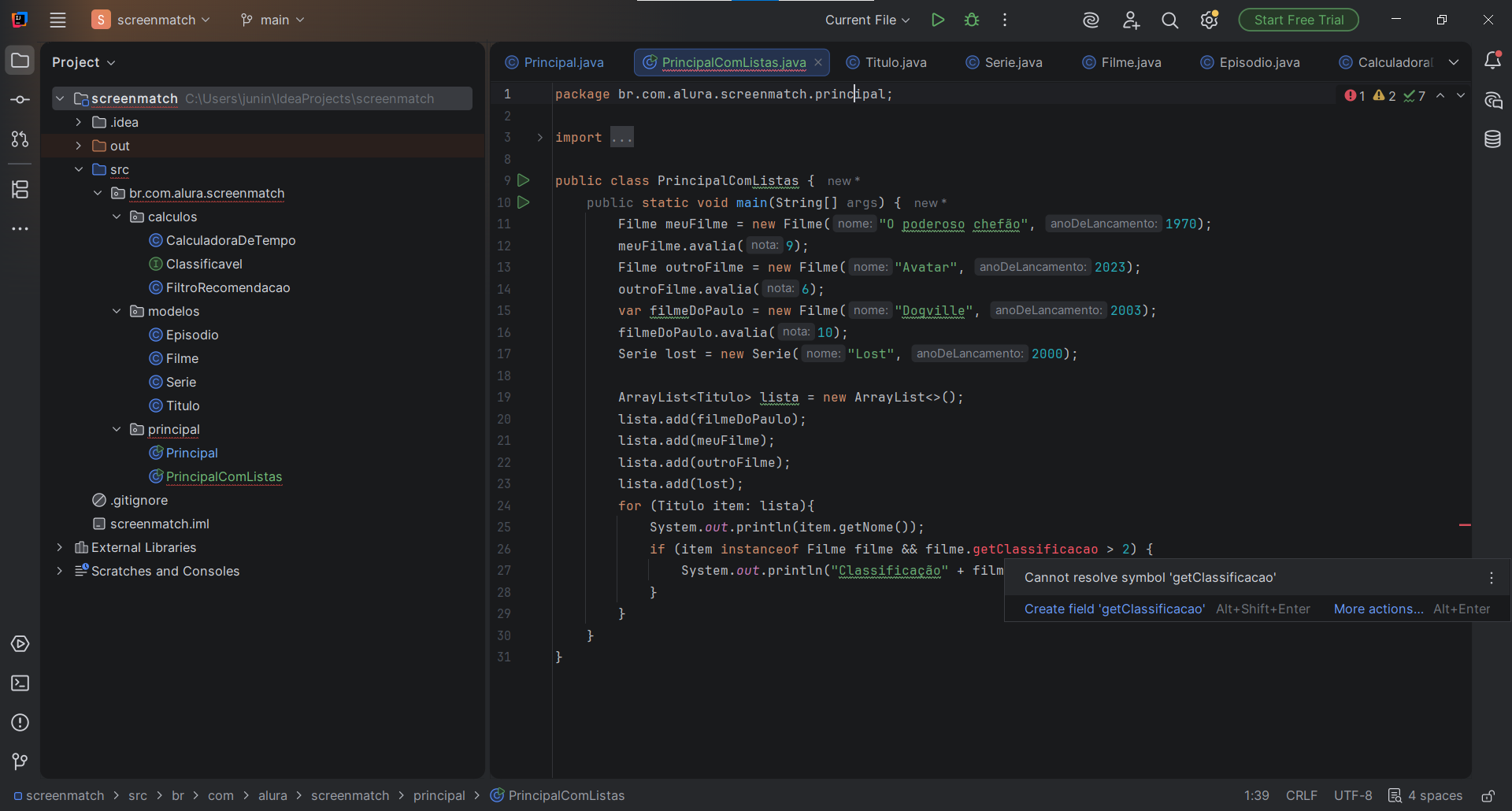The image size is (1512, 811).
Task: Open the Terminal tool window
Action: point(20,683)
